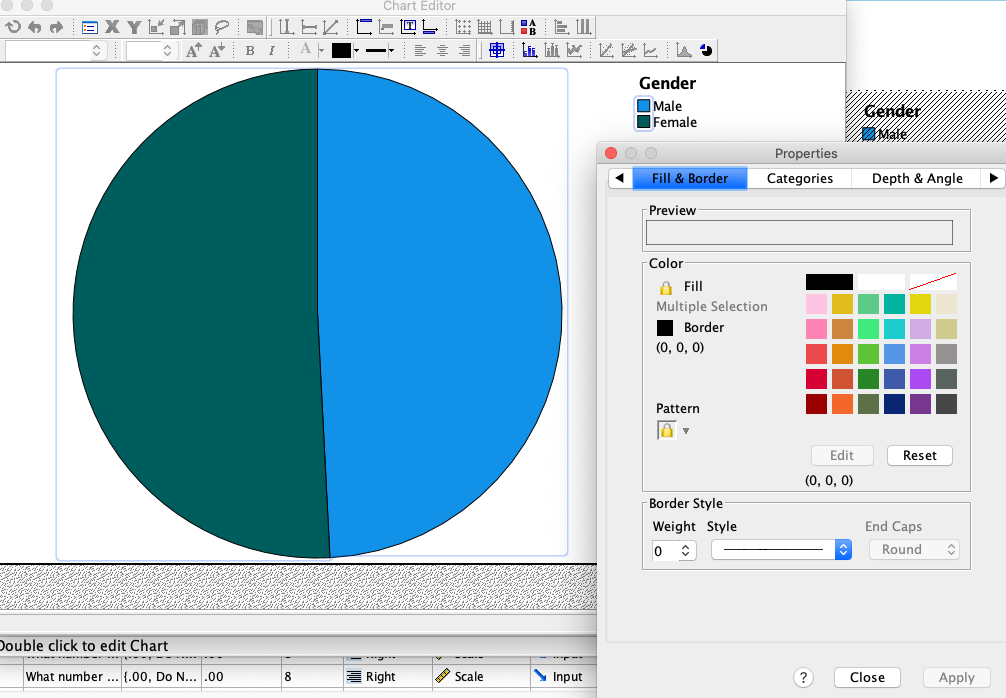Click the Edit color button
Screen dimensions: 1006x698
click(x=842, y=455)
